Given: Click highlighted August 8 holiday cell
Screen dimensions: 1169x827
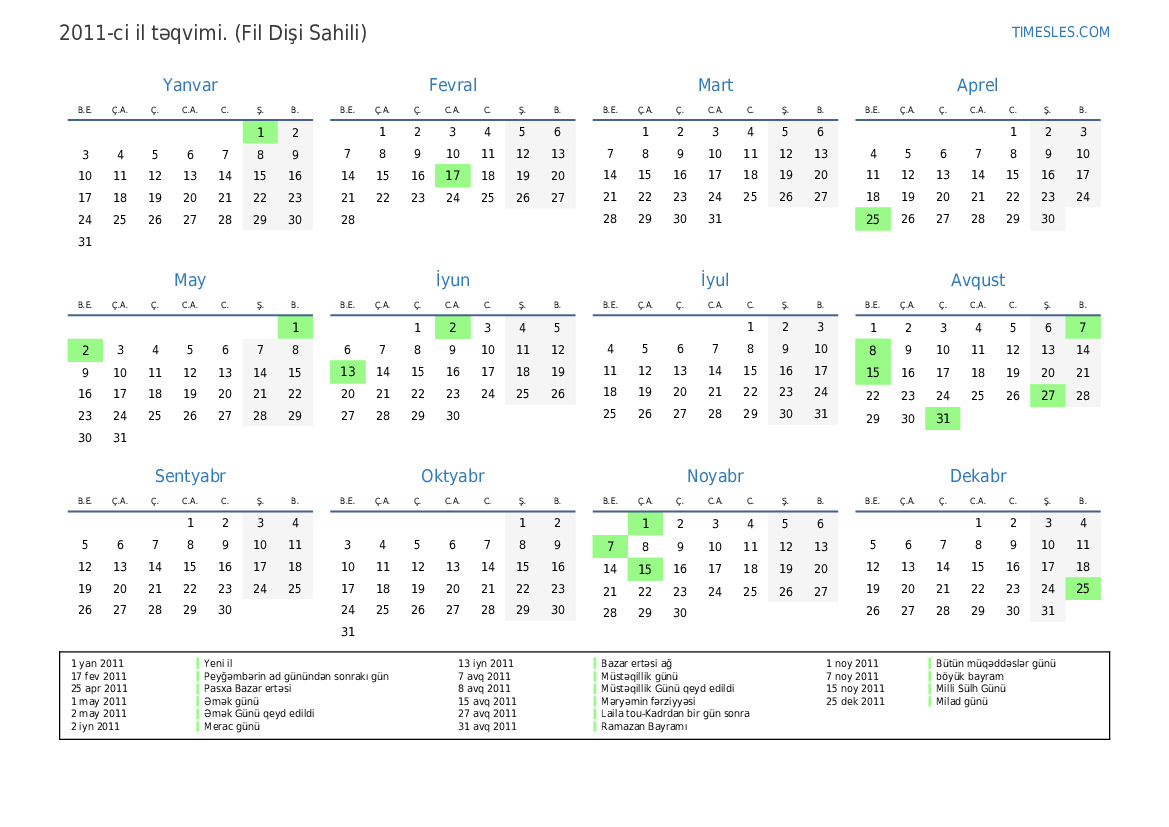Looking at the screenshot, I should [x=873, y=350].
